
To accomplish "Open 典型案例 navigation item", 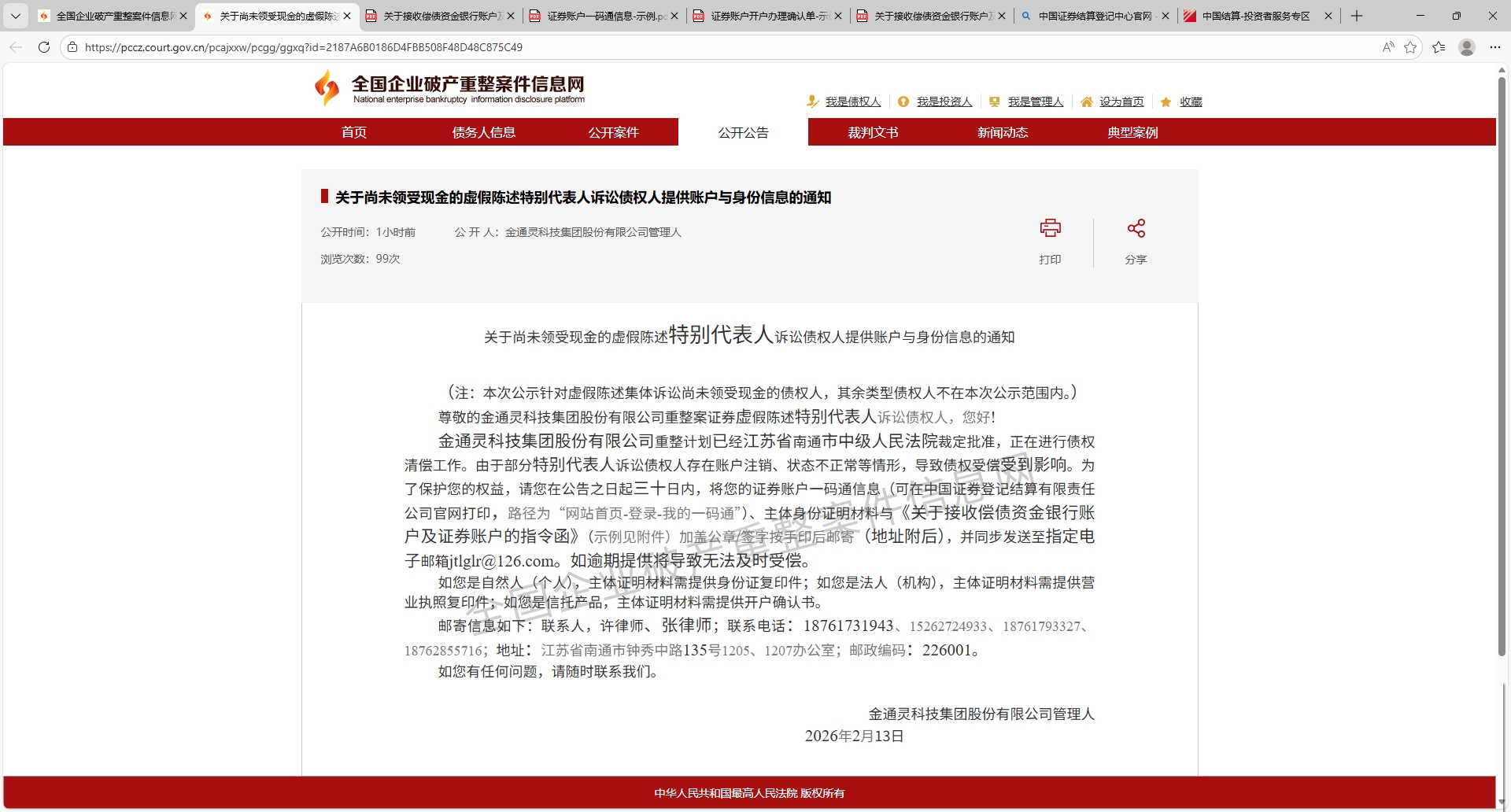I will [1132, 132].
